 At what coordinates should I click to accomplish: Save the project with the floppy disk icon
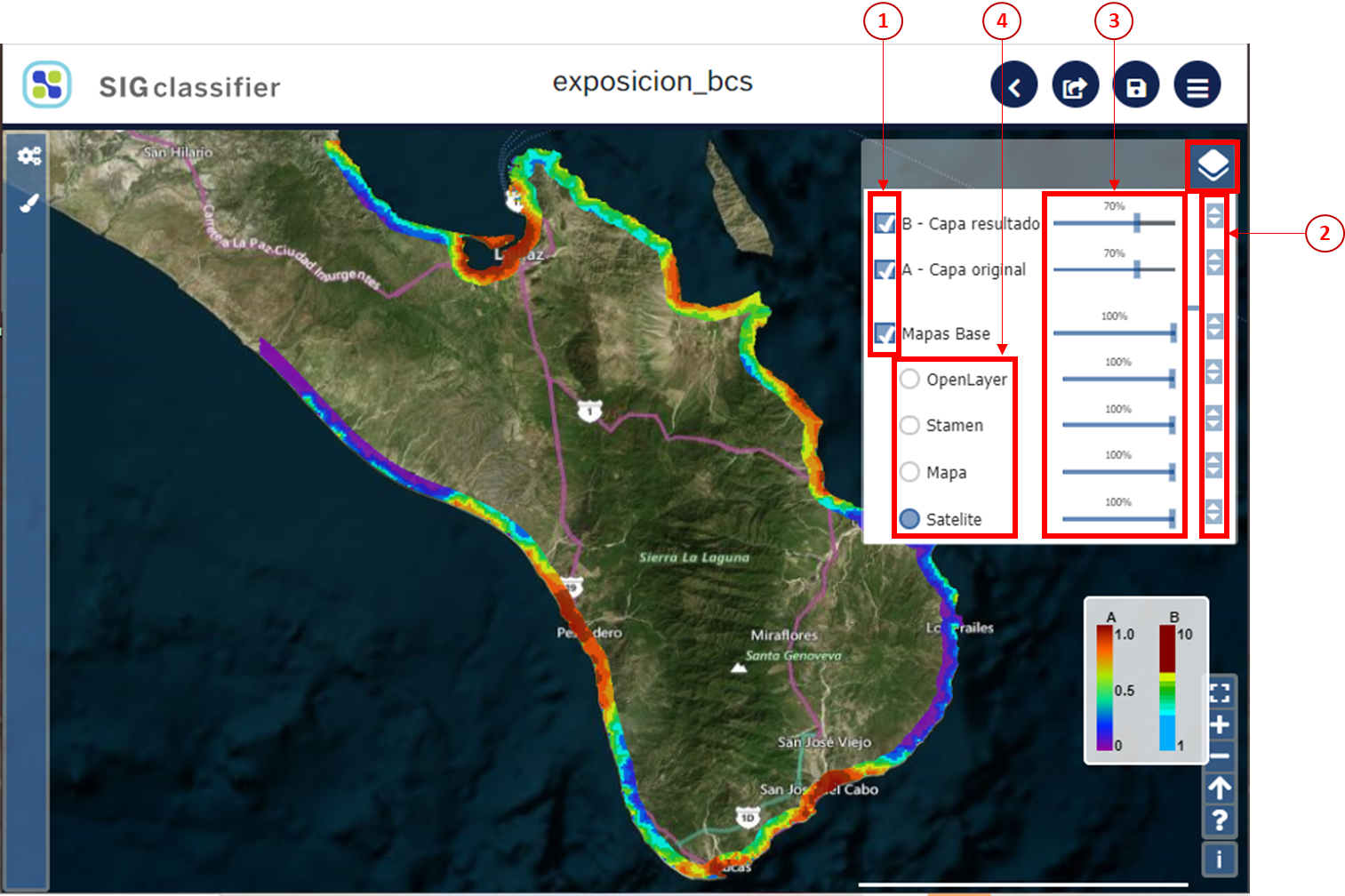click(1136, 85)
